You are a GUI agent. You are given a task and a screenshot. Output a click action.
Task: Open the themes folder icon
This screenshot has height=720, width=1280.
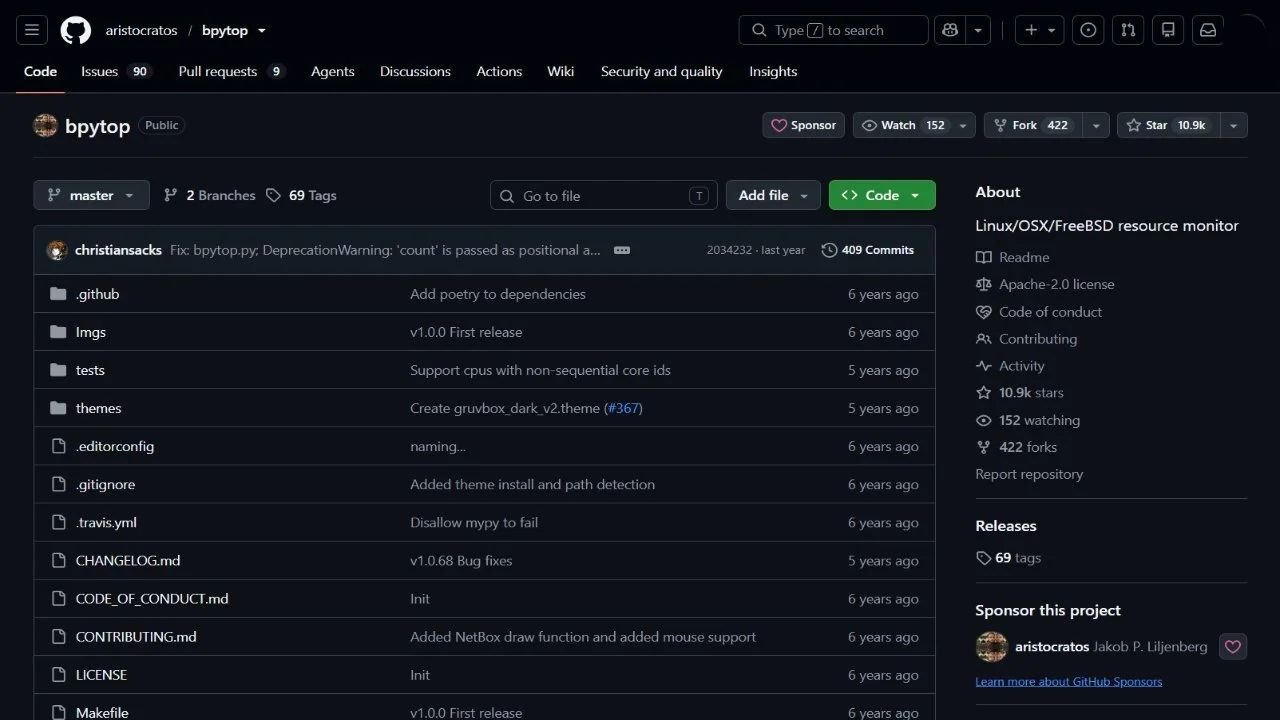pyautogui.click(x=58, y=408)
